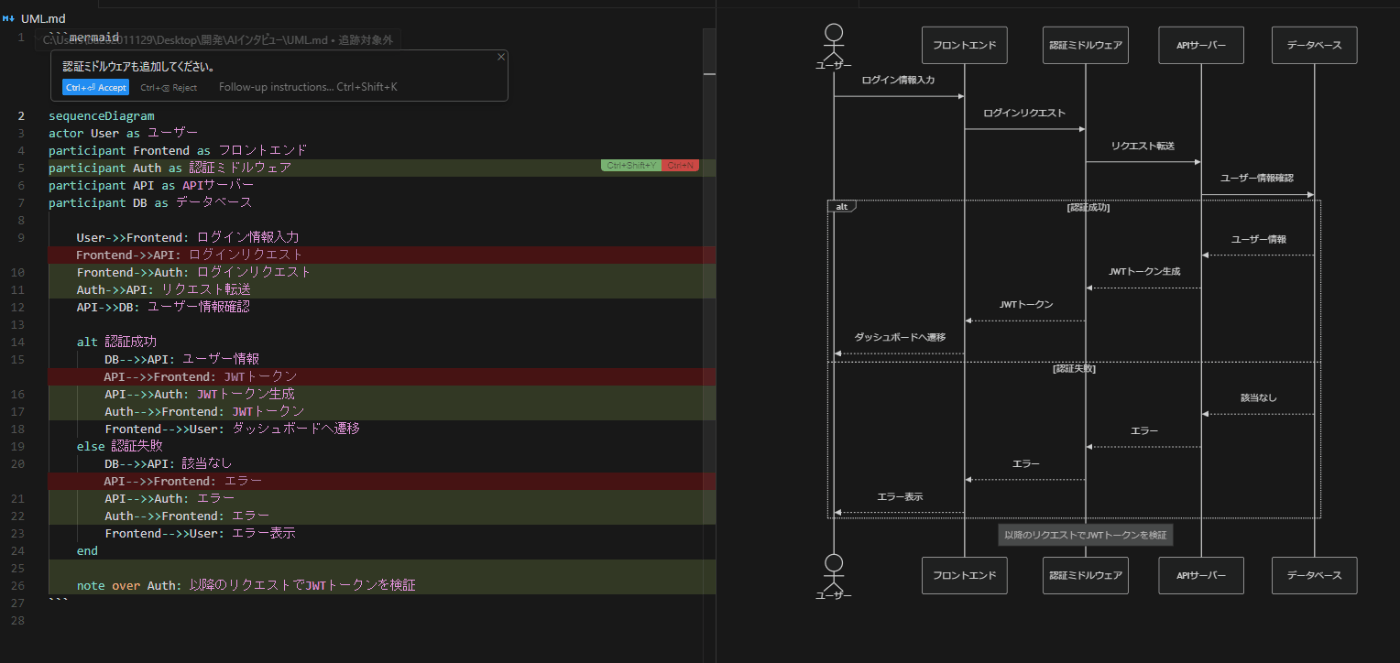
Task: Accept the AI edit with Ctrl+Enter Accept
Action: pyautogui.click(x=96, y=87)
